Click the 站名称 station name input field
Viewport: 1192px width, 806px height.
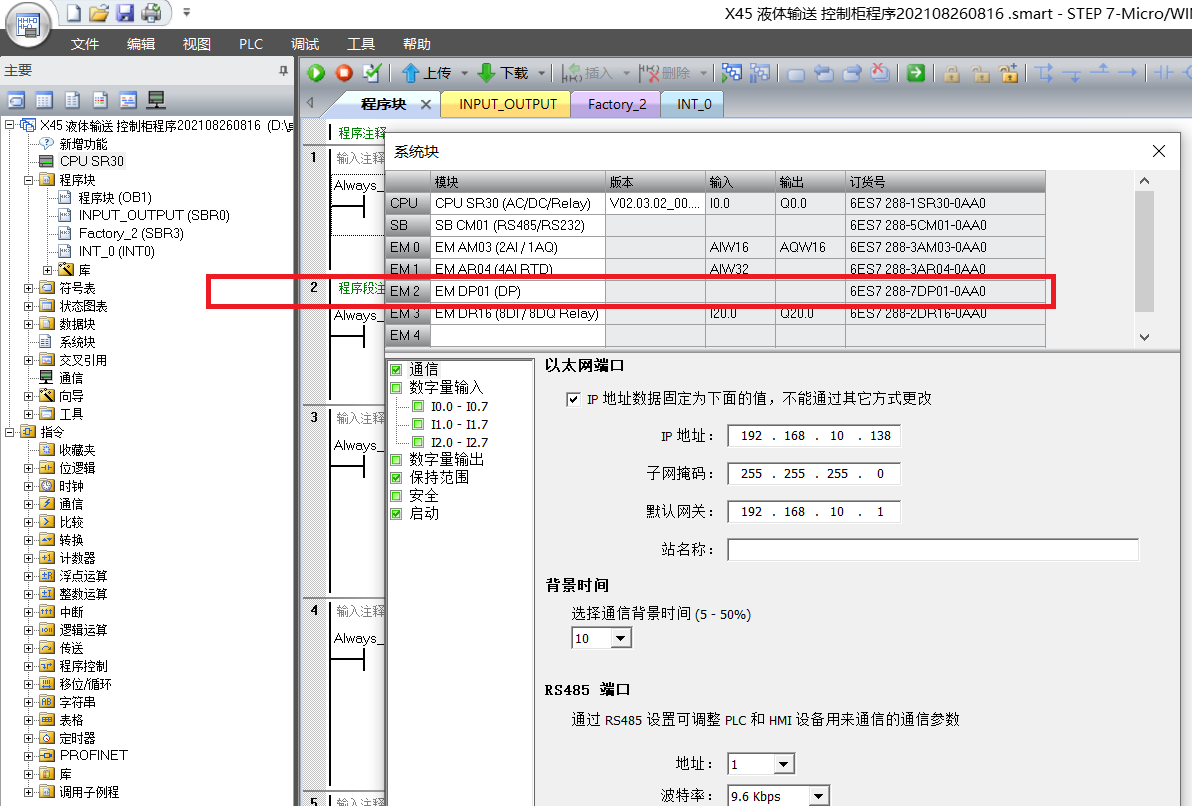point(932,550)
